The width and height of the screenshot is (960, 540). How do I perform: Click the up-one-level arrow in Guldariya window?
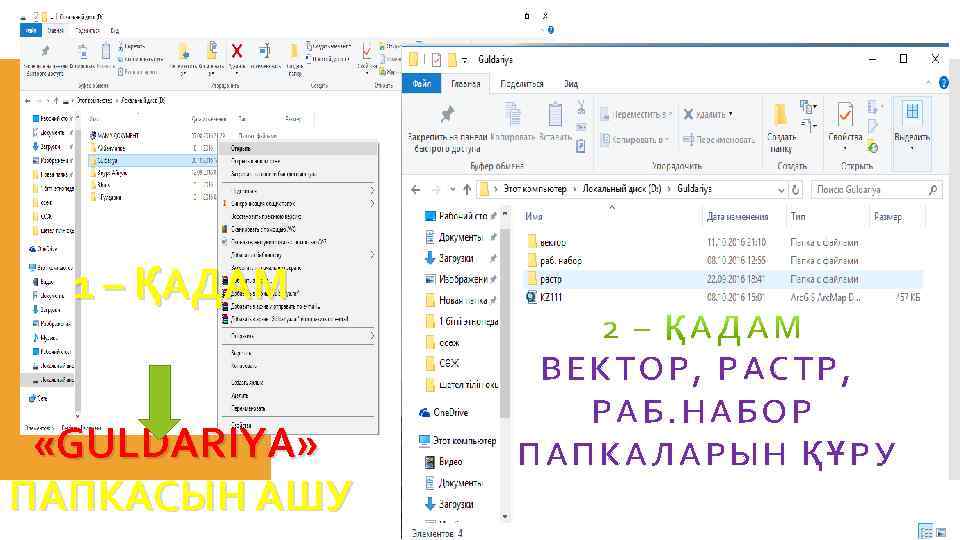point(467,190)
